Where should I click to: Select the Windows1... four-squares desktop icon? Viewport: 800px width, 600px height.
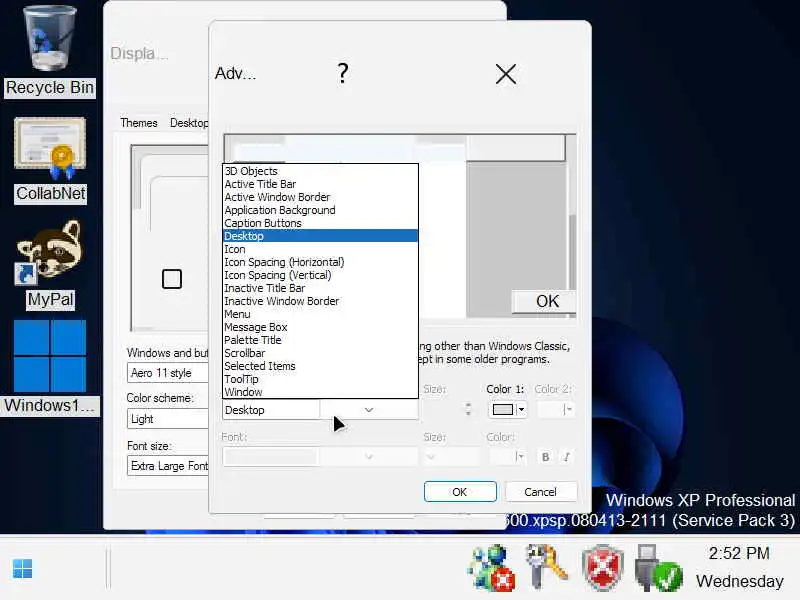pyautogui.click(x=50, y=367)
